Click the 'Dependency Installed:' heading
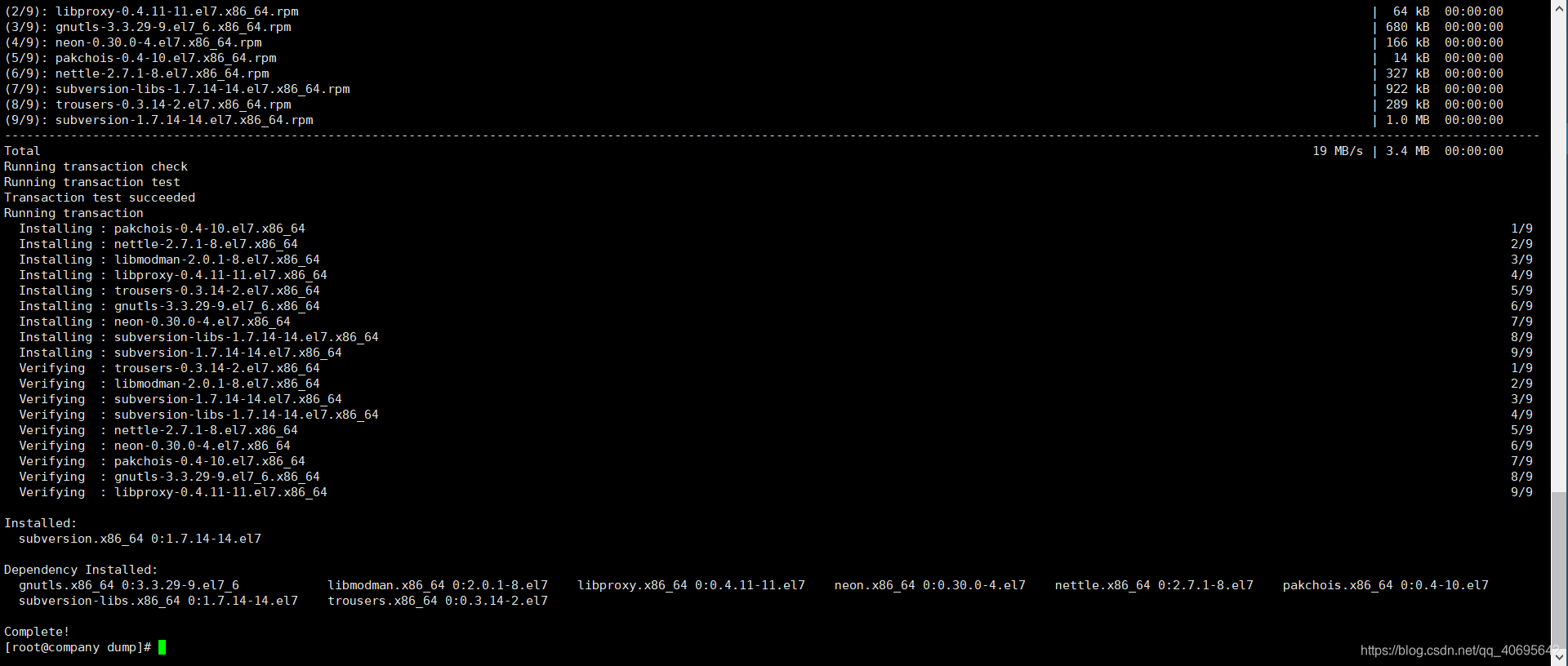Image resolution: width=1568 pixels, height=666 pixels. (x=81, y=570)
